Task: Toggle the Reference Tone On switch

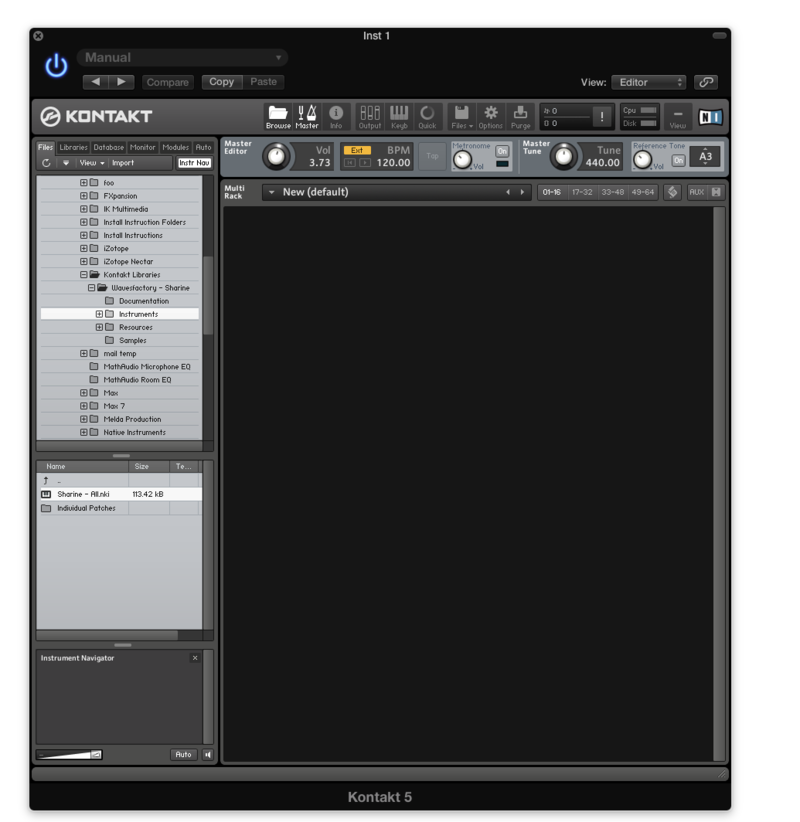Action: click(678, 160)
